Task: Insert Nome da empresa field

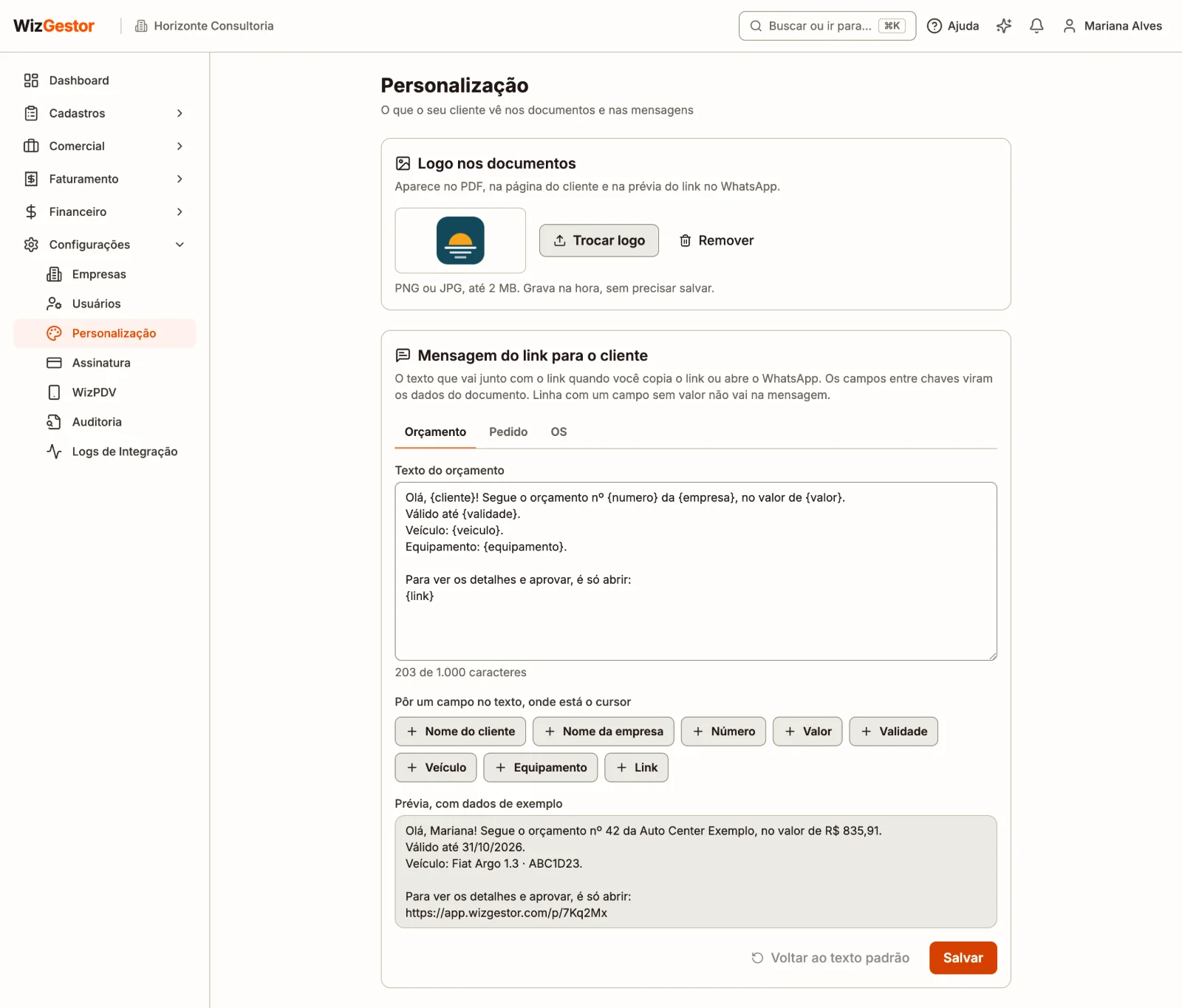Action: (x=604, y=732)
